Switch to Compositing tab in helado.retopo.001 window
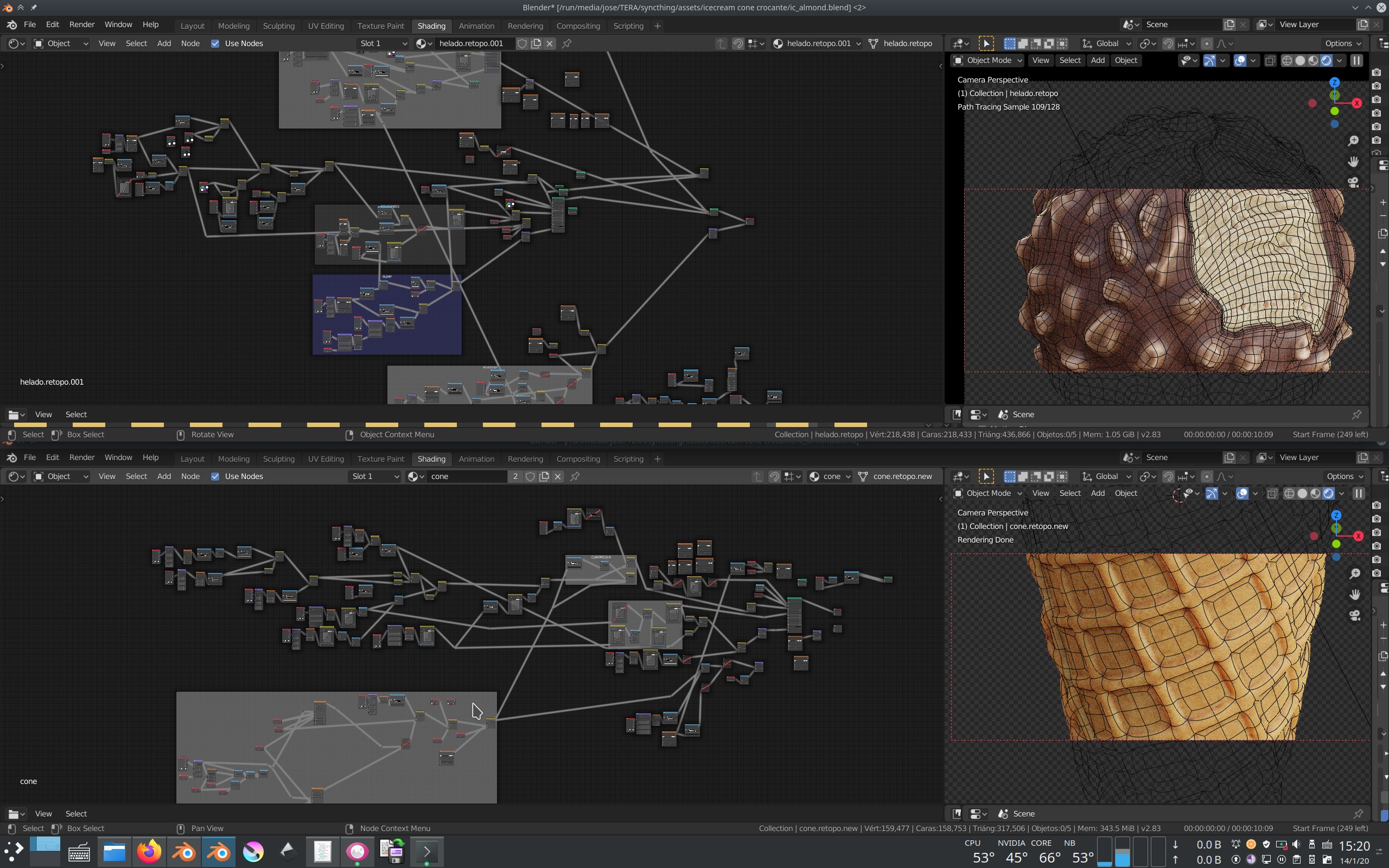 578,26
